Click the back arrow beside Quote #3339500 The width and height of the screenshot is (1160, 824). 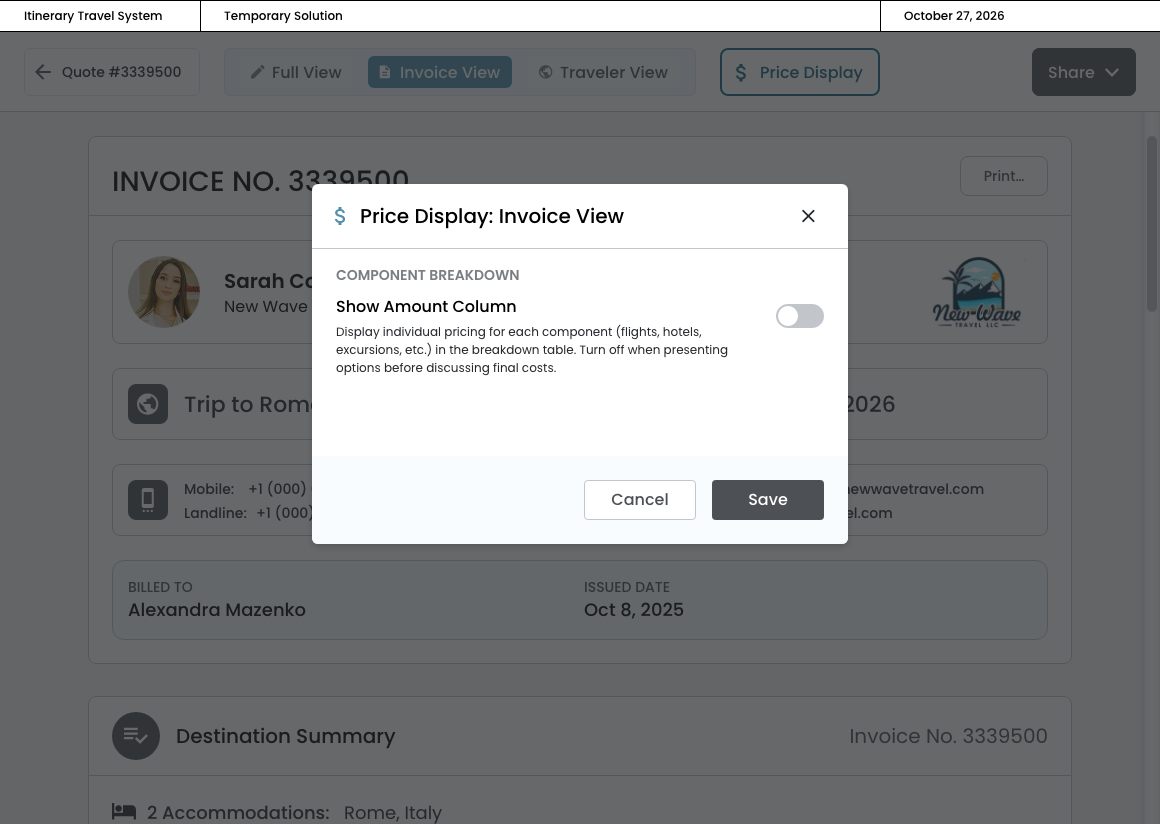pyautogui.click(x=43, y=72)
